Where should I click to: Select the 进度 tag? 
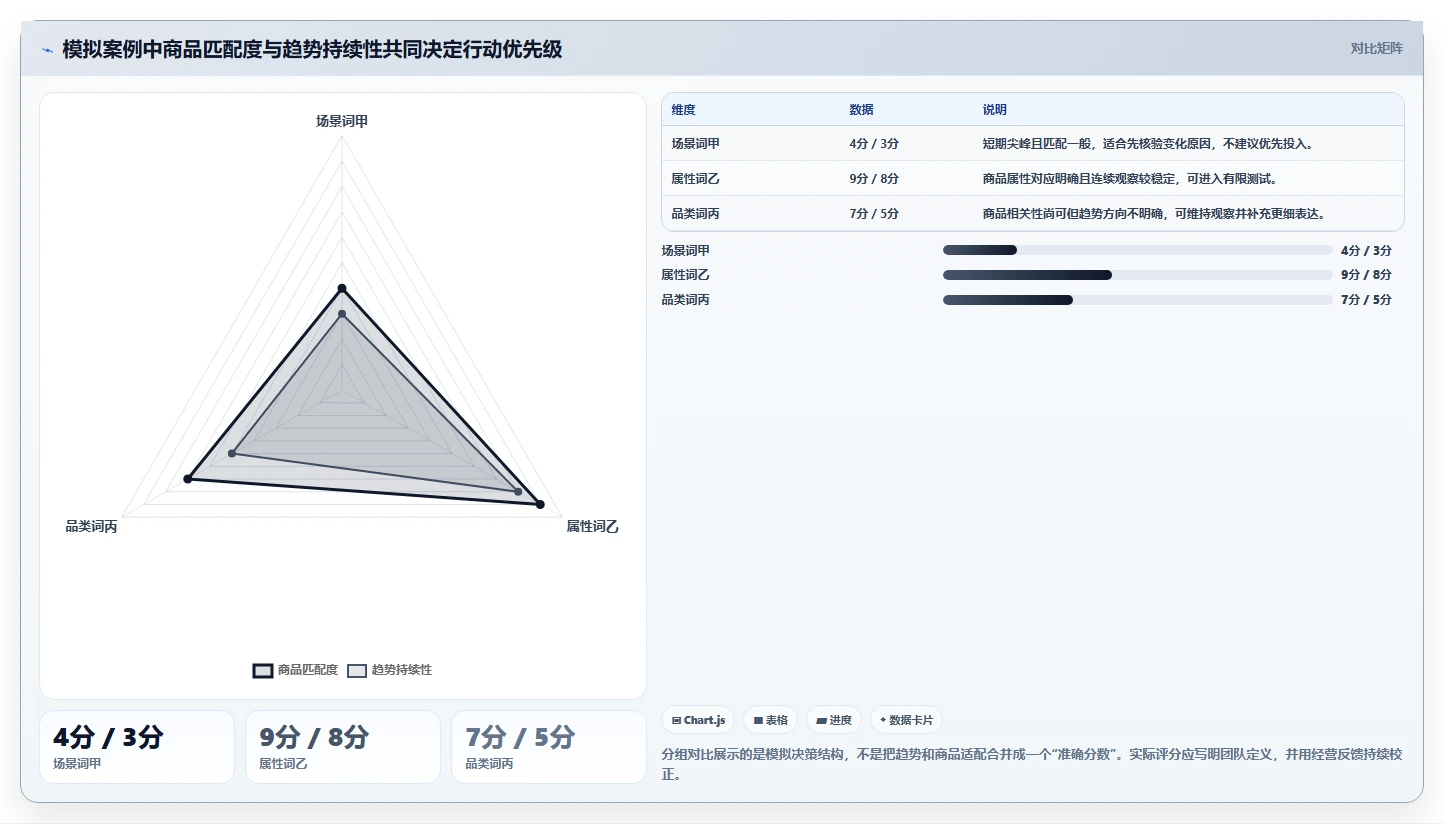[833, 720]
